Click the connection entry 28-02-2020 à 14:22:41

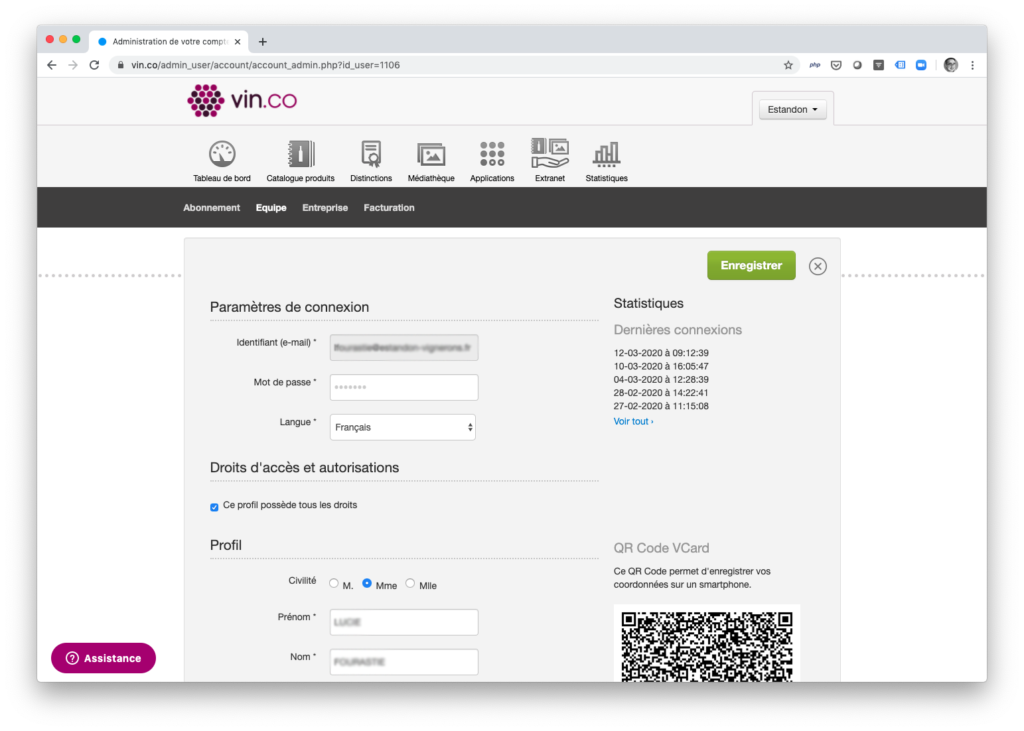click(661, 393)
